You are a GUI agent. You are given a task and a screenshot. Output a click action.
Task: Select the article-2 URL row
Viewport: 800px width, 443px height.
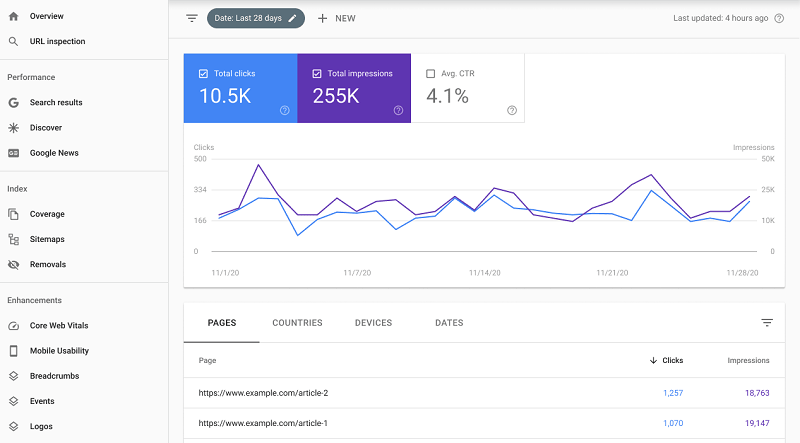pos(484,393)
